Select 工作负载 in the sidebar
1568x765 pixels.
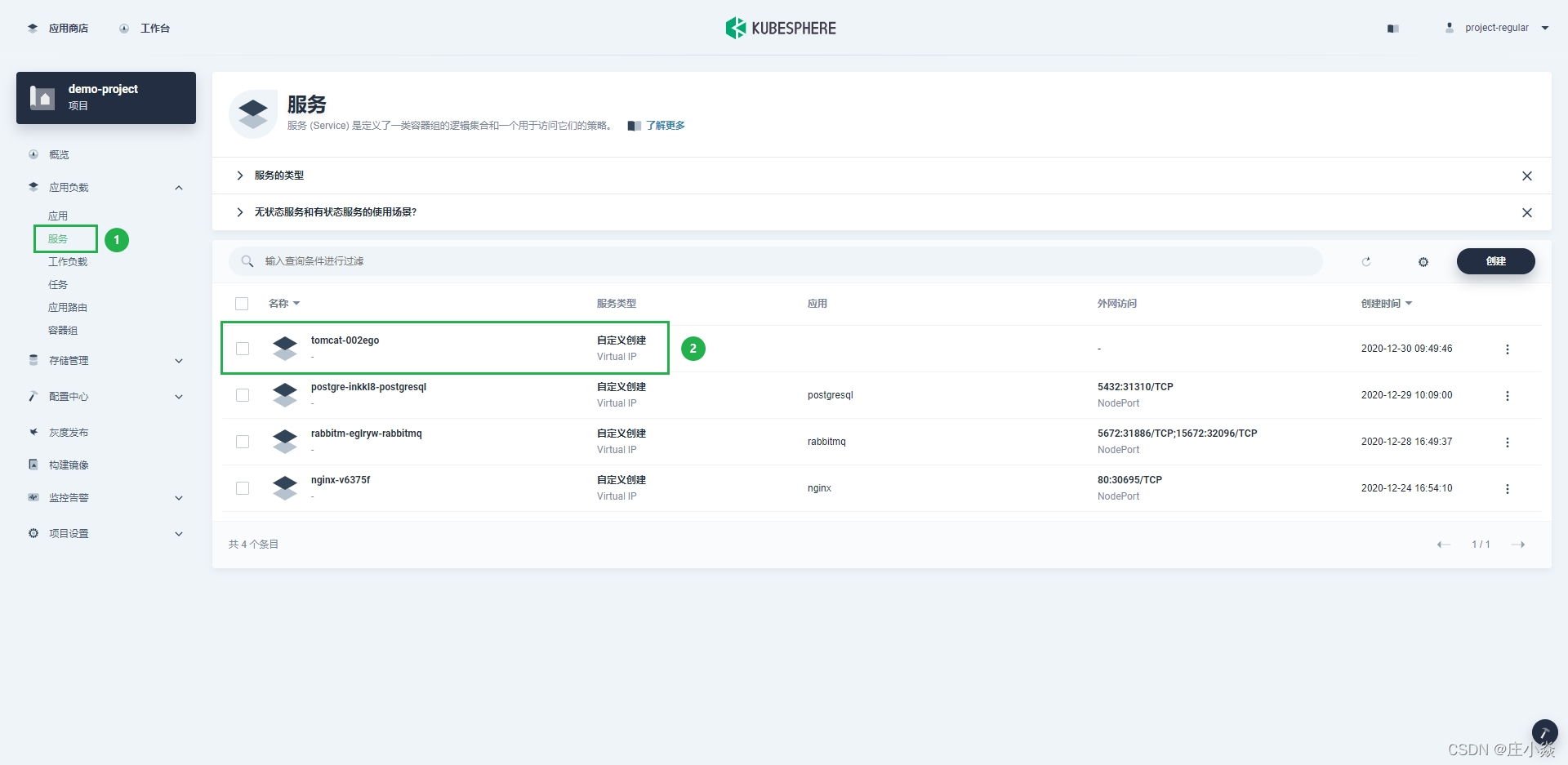pos(68,261)
